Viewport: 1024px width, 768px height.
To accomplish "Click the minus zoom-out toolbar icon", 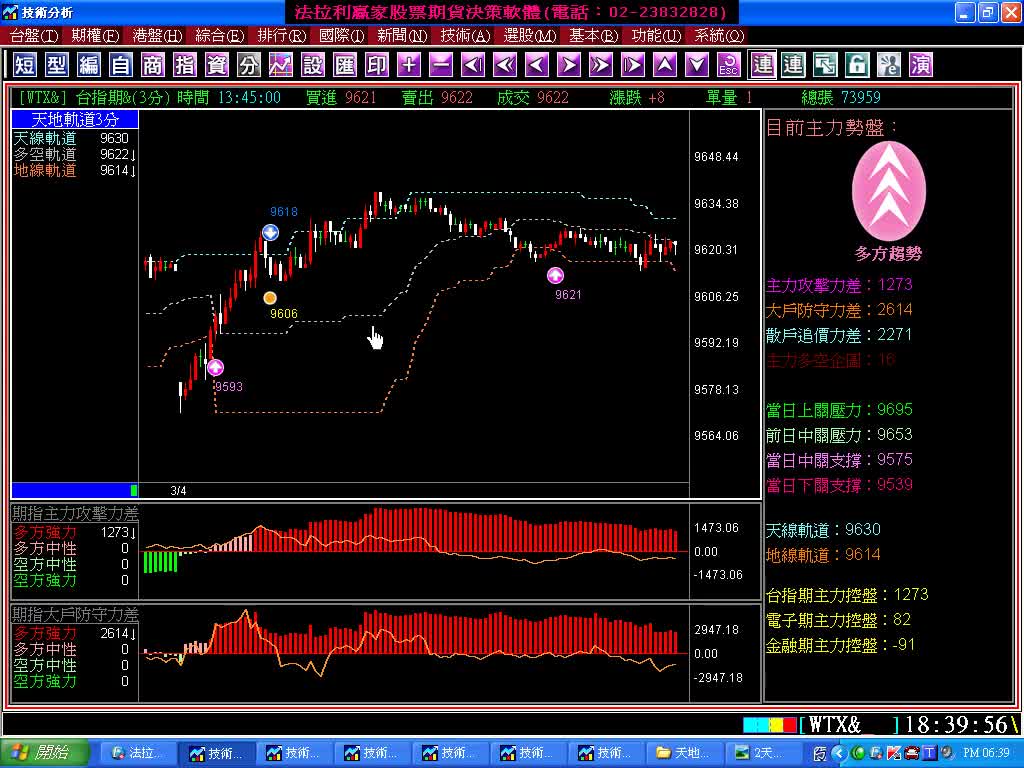I will pos(441,65).
